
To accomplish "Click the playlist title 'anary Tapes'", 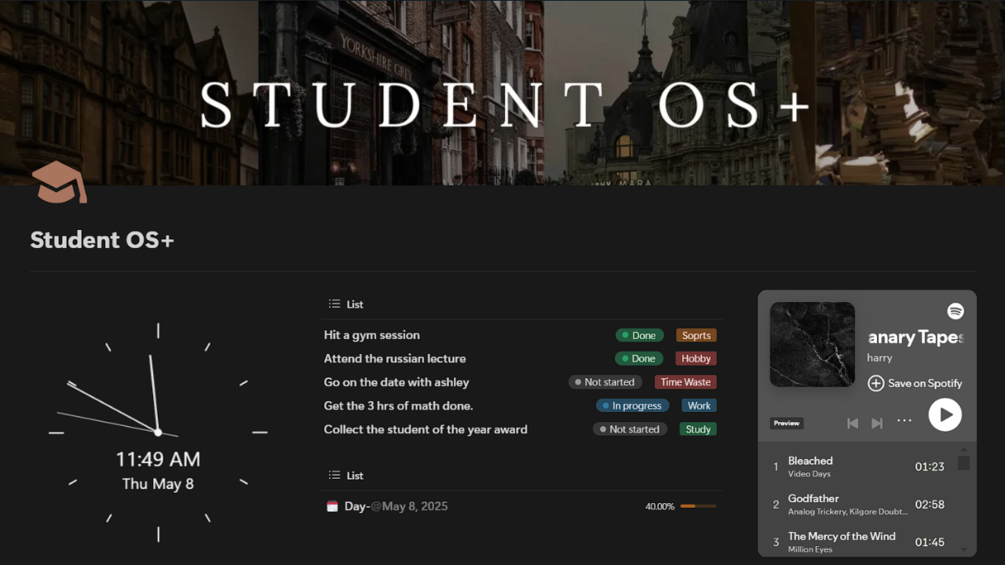I will tap(915, 338).
